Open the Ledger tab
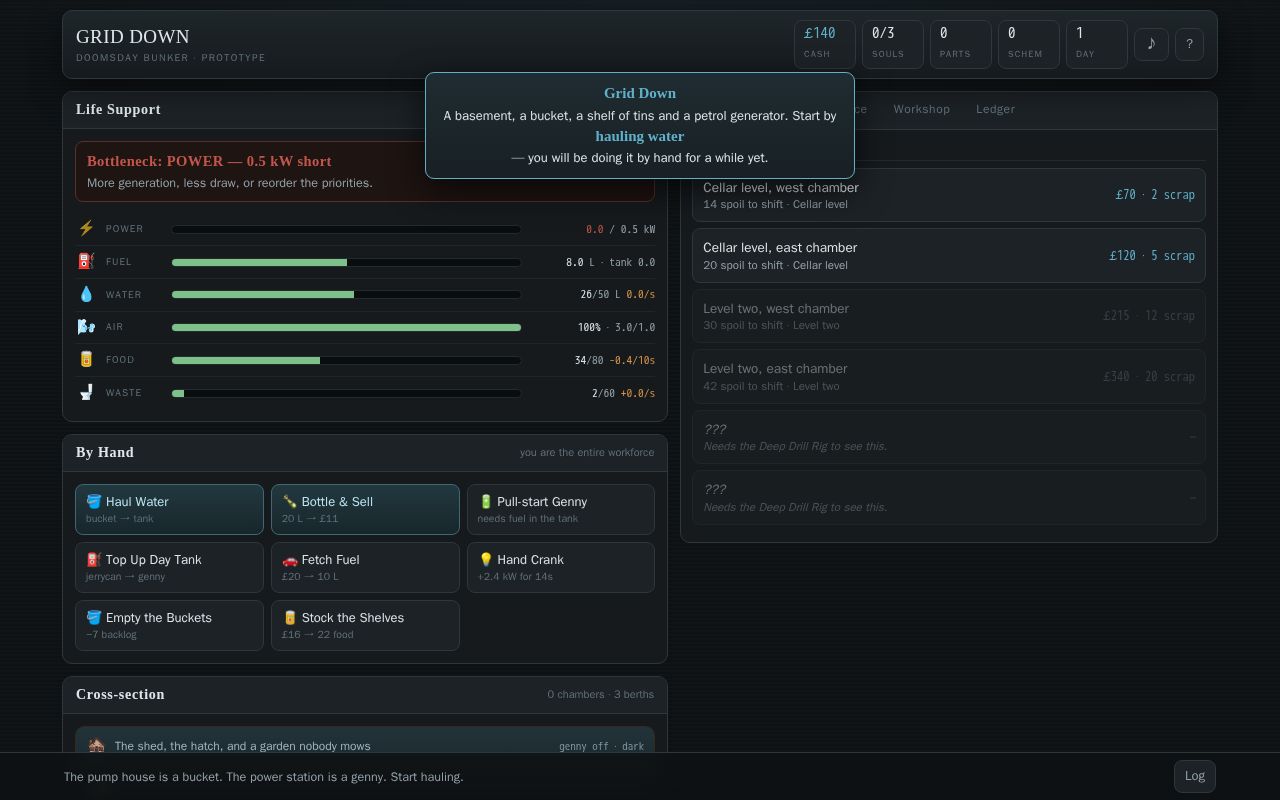1280x800 pixels. 995,109
